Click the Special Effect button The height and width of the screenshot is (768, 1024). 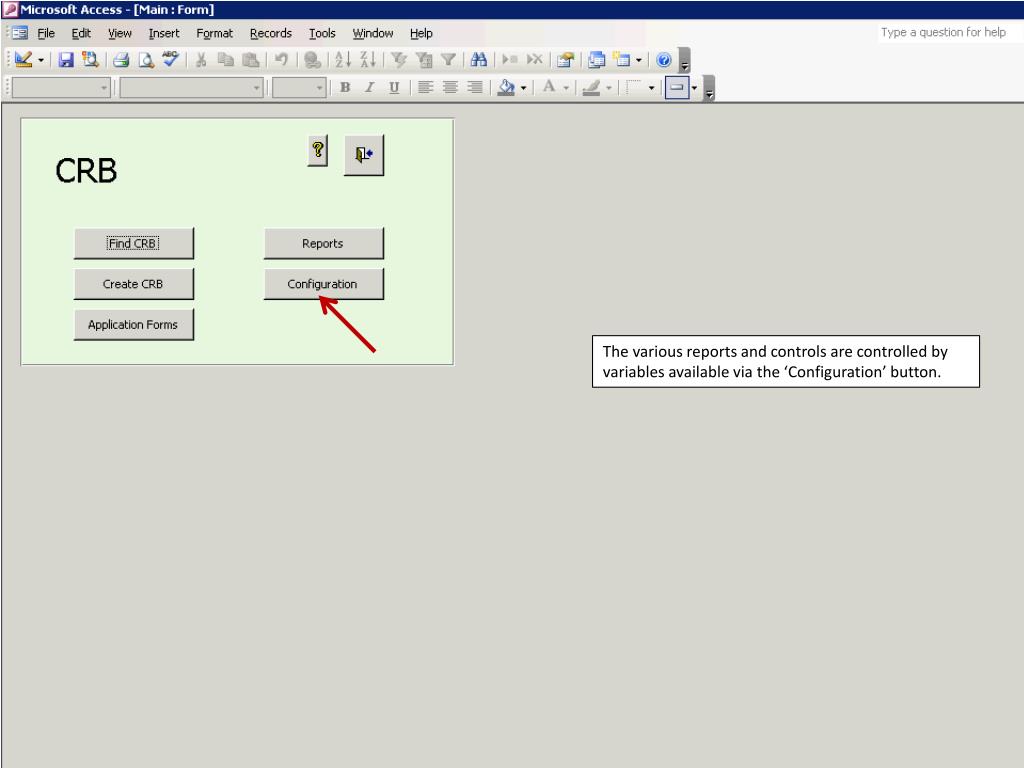coord(677,88)
